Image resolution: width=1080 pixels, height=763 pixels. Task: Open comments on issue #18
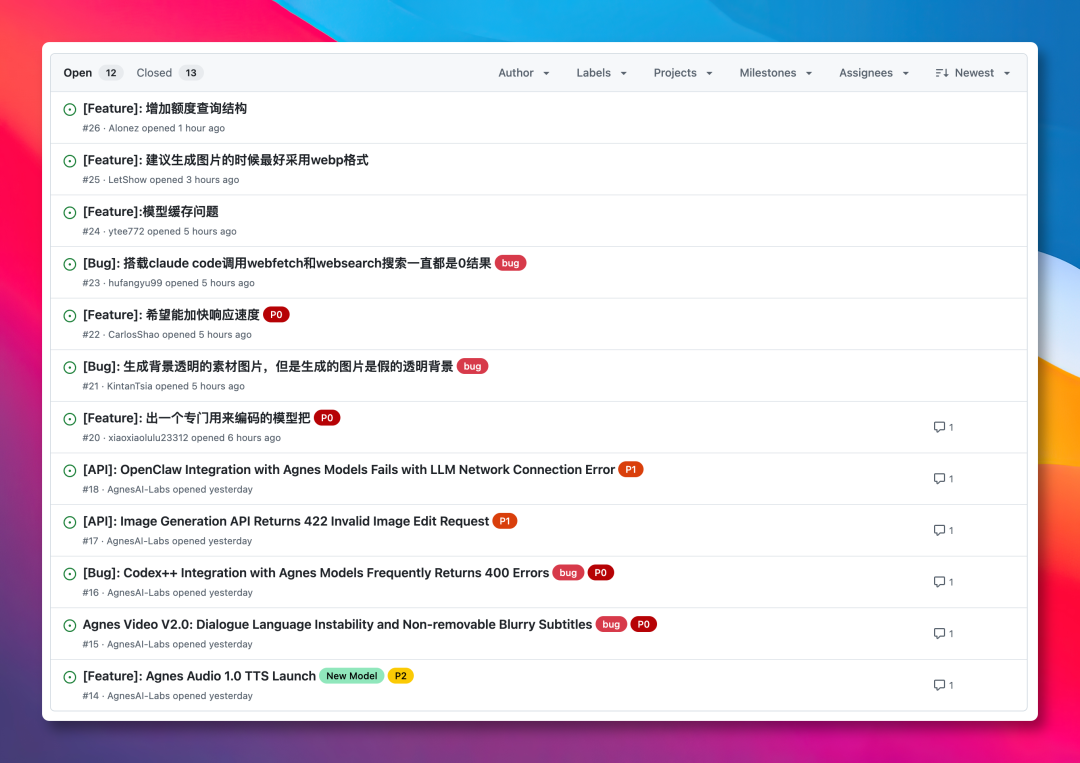click(943, 479)
